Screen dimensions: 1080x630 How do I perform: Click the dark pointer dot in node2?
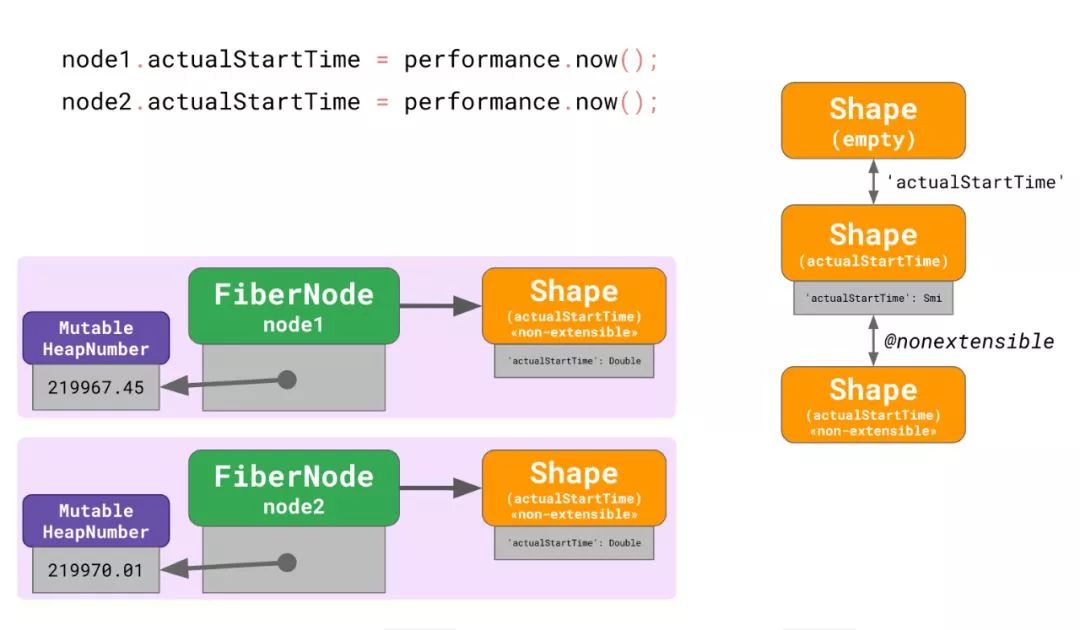point(287,563)
